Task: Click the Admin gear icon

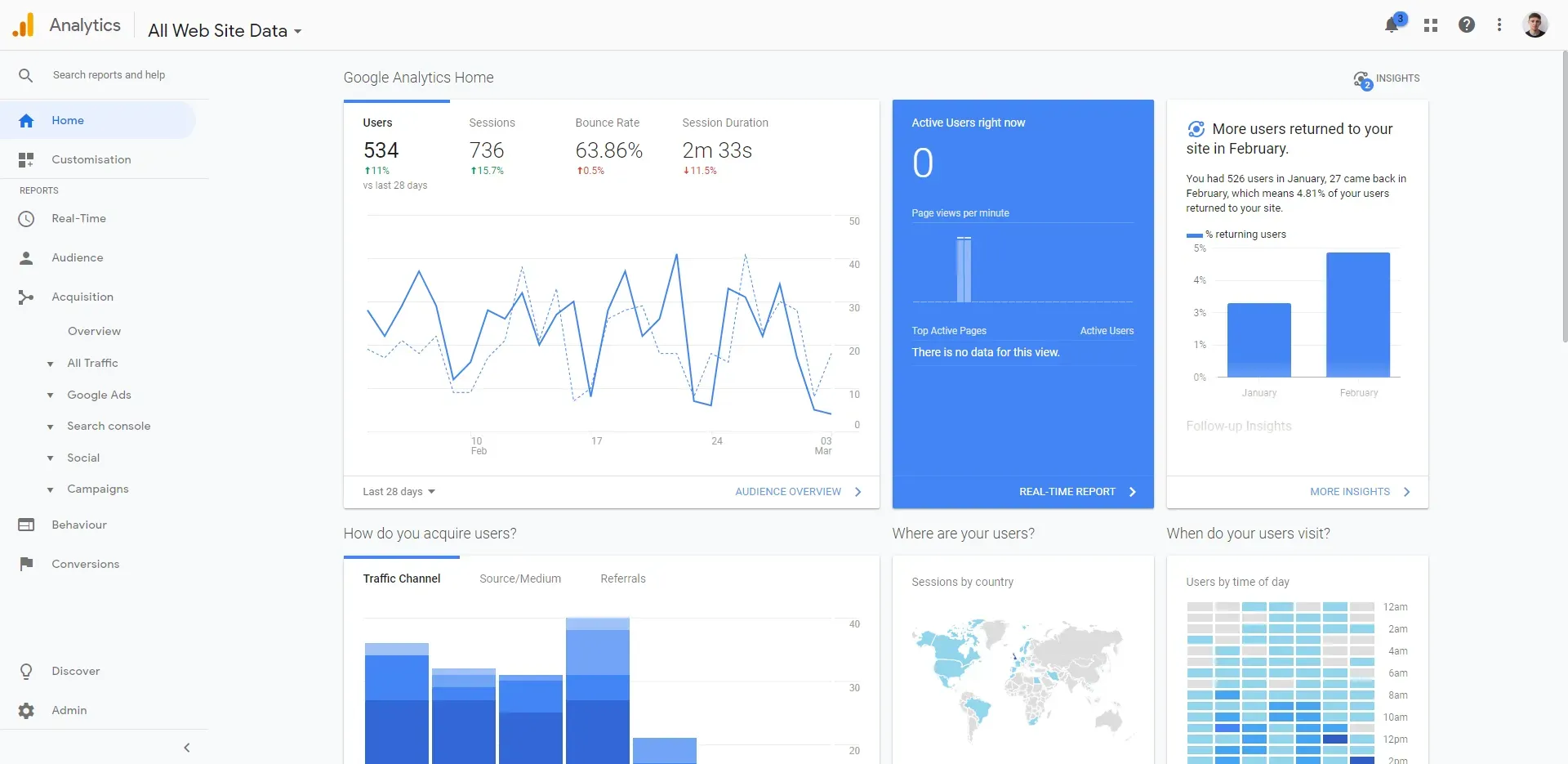Action: pos(26,711)
